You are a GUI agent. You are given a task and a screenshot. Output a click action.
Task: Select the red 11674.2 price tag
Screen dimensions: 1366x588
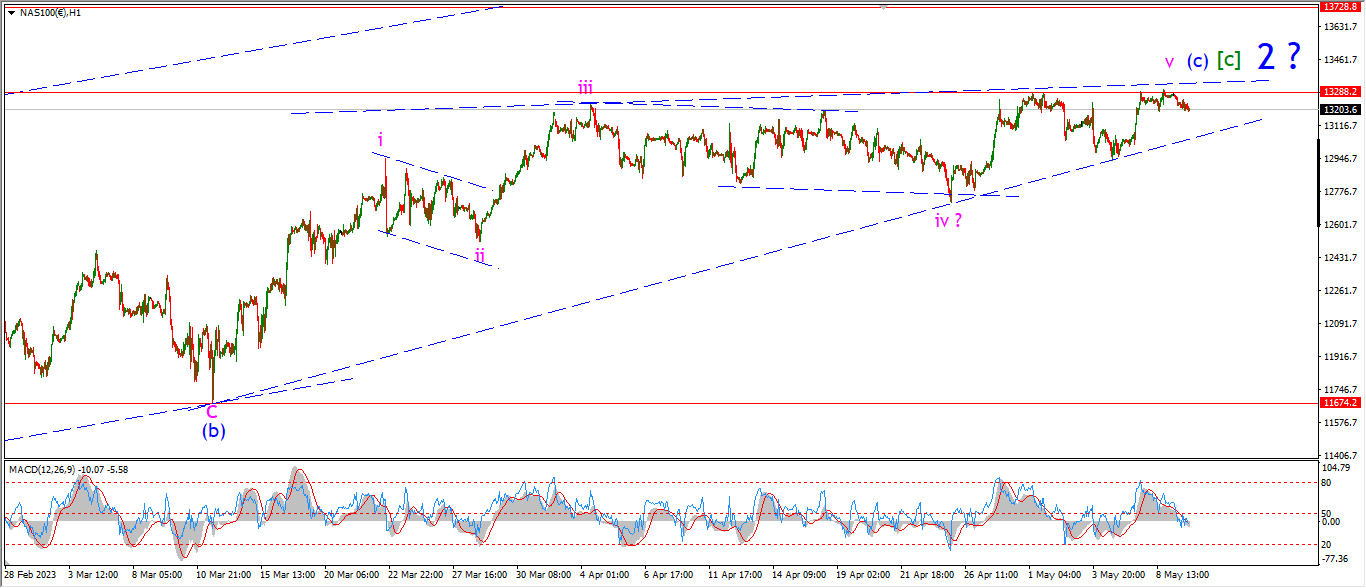[x=1340, y=403]
